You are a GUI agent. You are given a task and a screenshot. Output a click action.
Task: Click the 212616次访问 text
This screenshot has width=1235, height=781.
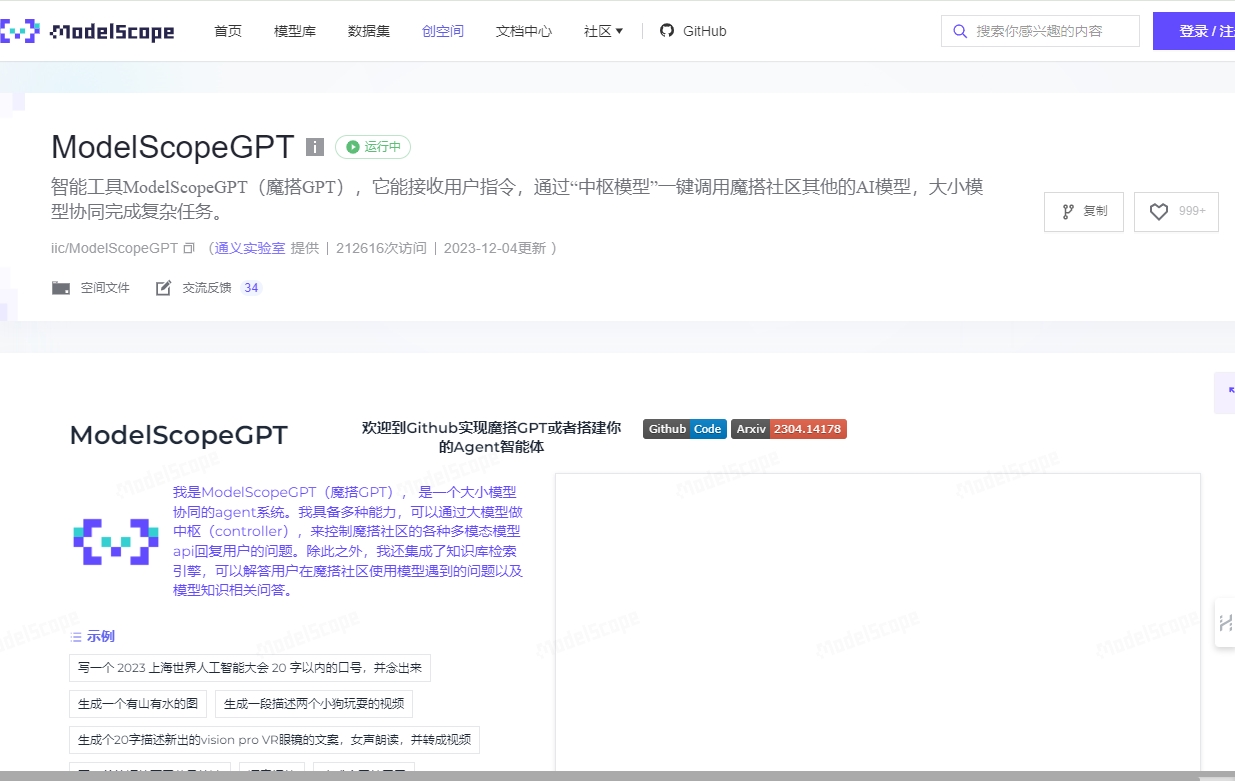[381, 248]
